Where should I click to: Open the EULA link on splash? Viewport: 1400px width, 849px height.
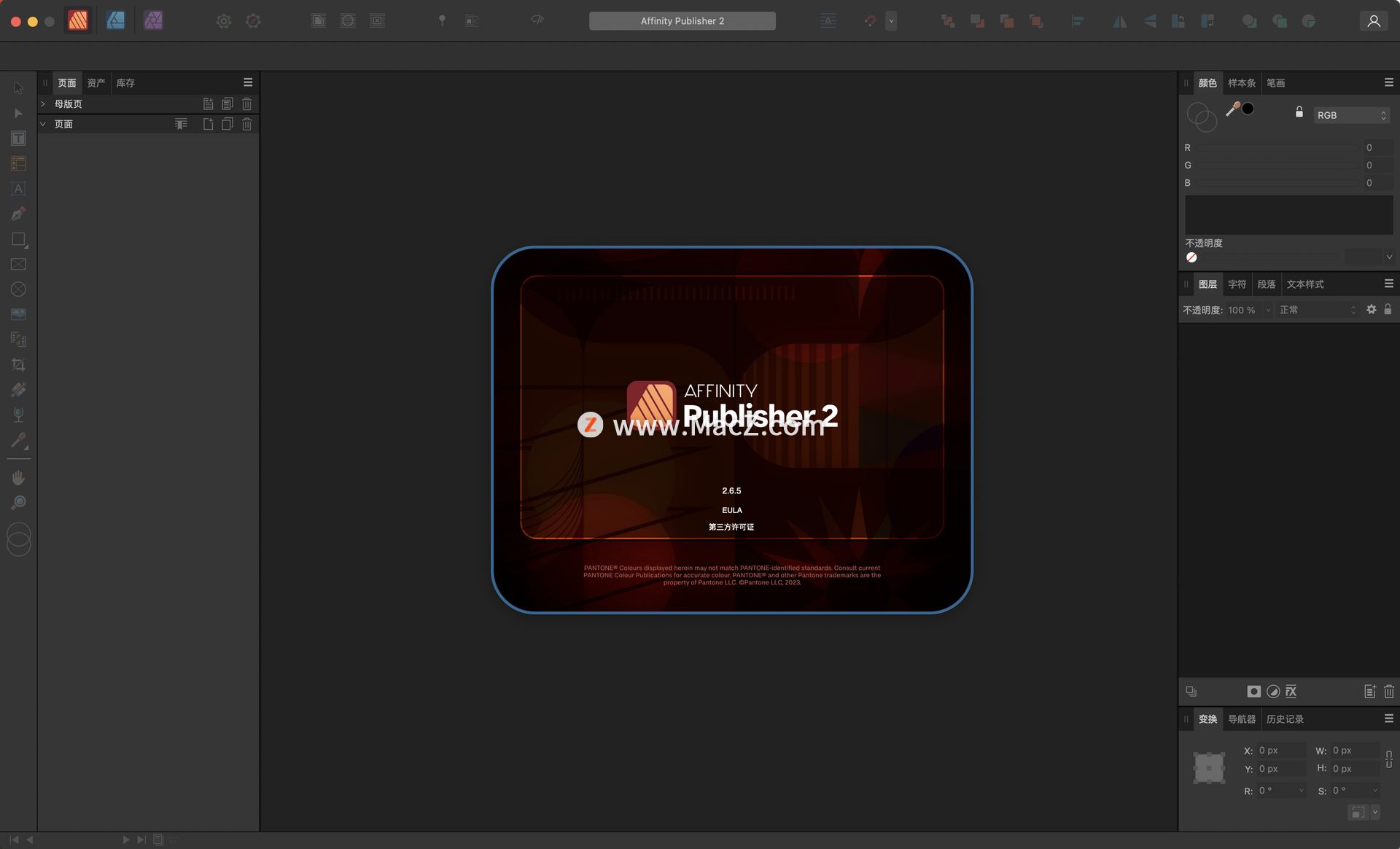click(731, 510)
